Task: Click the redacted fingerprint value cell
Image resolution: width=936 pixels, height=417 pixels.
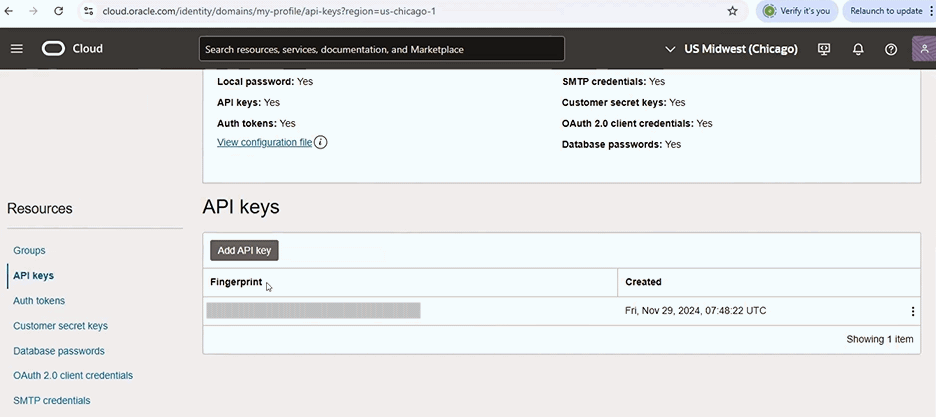Action: pyautogui.click(x=313, y=310)
